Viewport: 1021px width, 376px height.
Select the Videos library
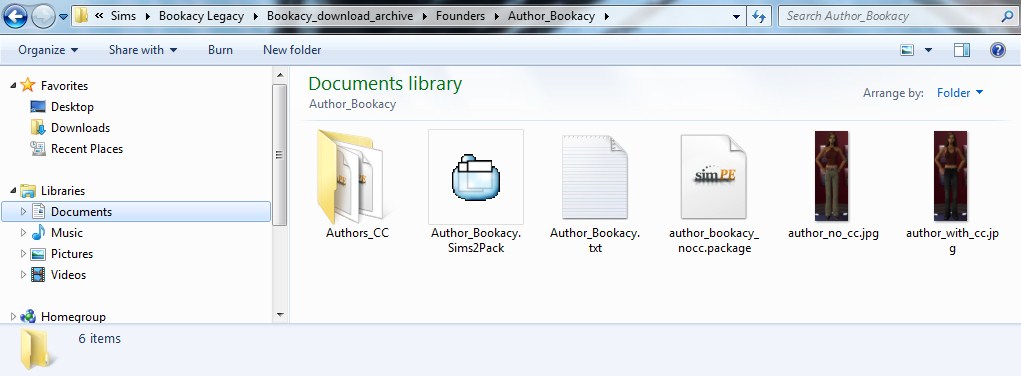[x=68, y=274]
